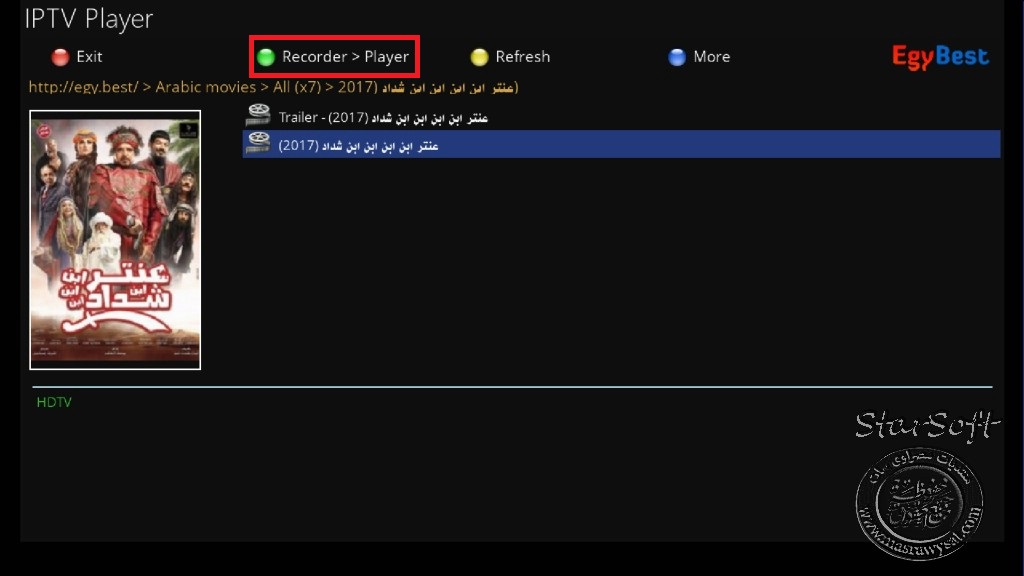Click the yellow Refresh circle icon
1024x576 pixels.
(479, 57)
